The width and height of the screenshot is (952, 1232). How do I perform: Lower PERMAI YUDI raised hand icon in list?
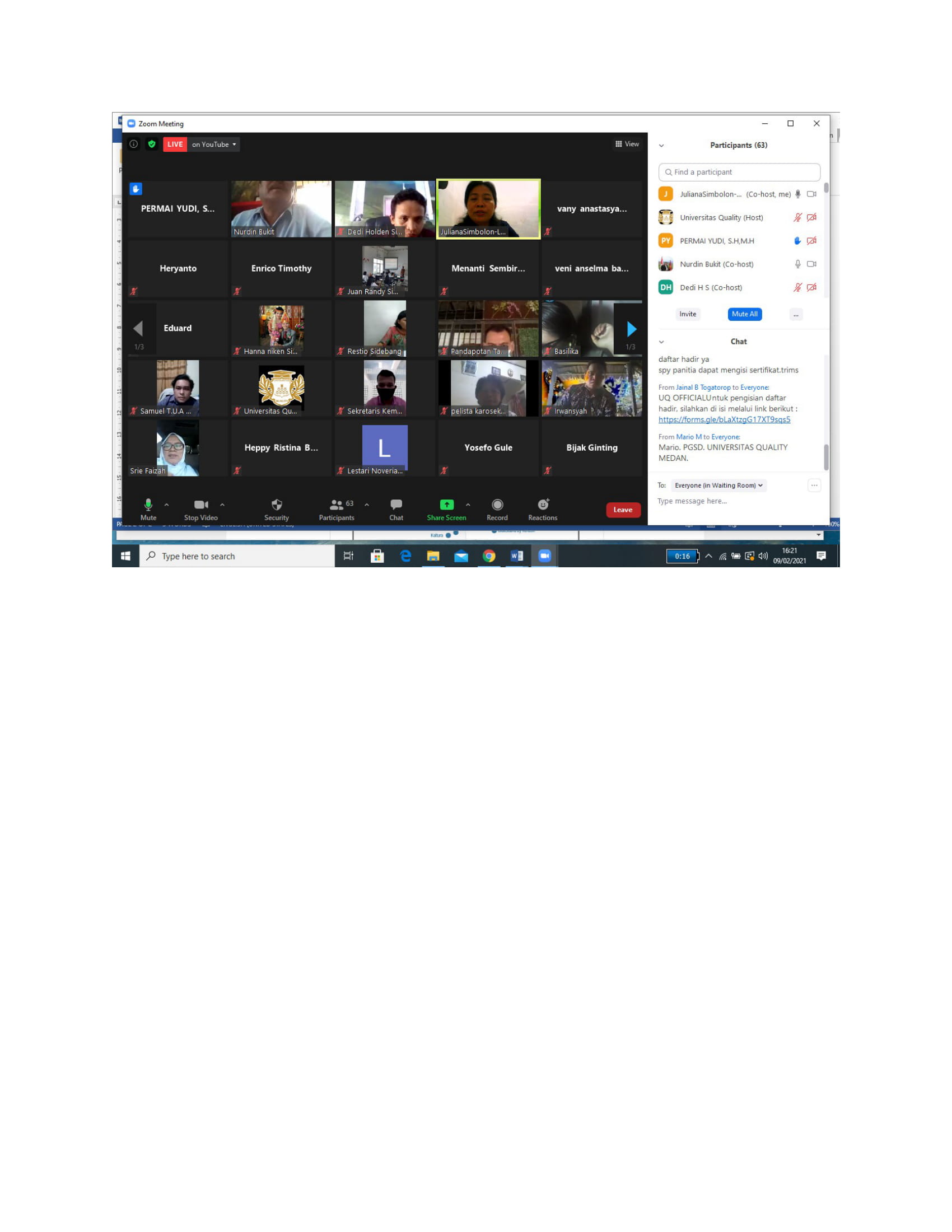click(797, 241)
